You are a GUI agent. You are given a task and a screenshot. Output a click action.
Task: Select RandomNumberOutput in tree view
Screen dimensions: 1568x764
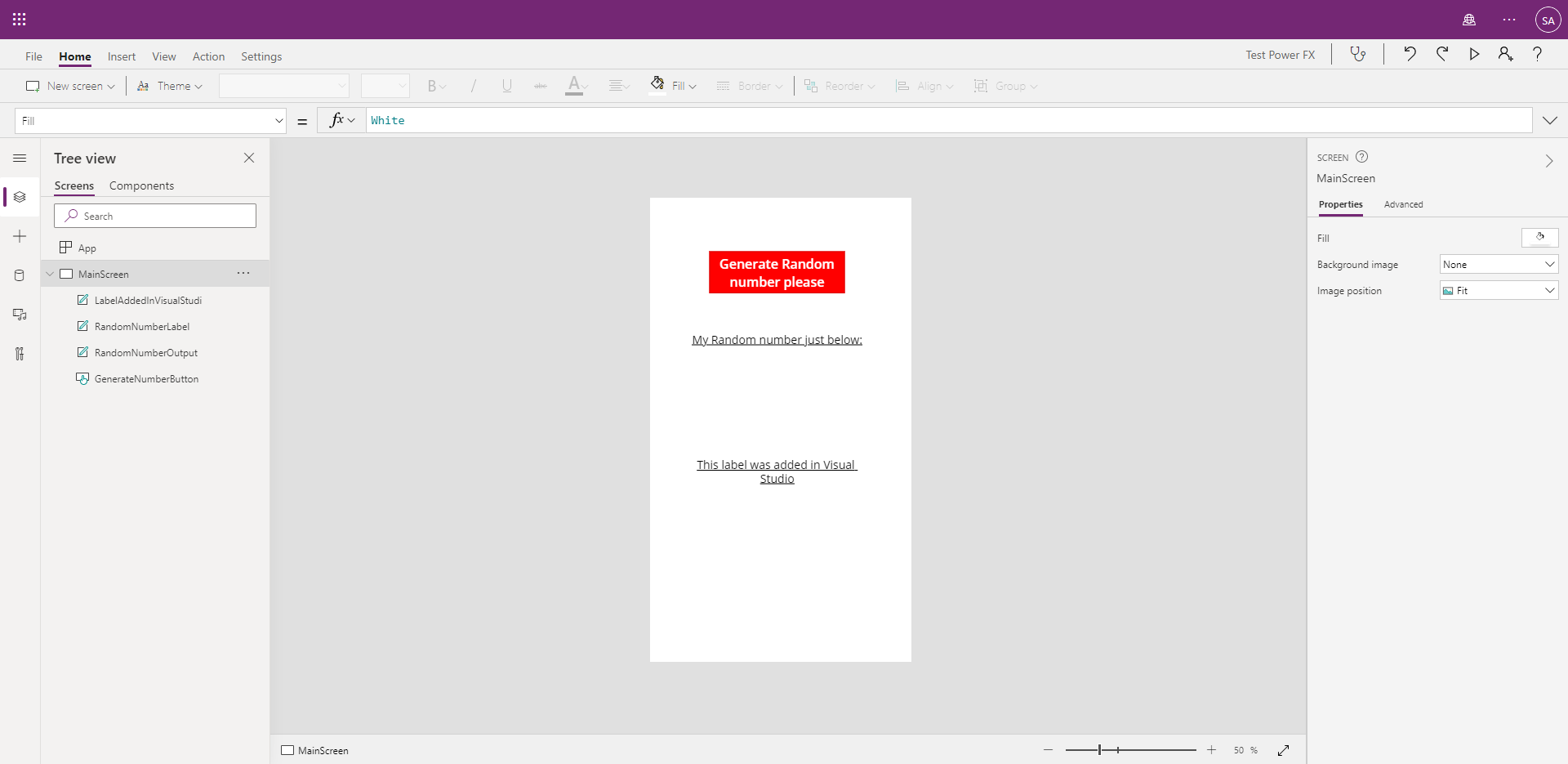coord(146,353)
